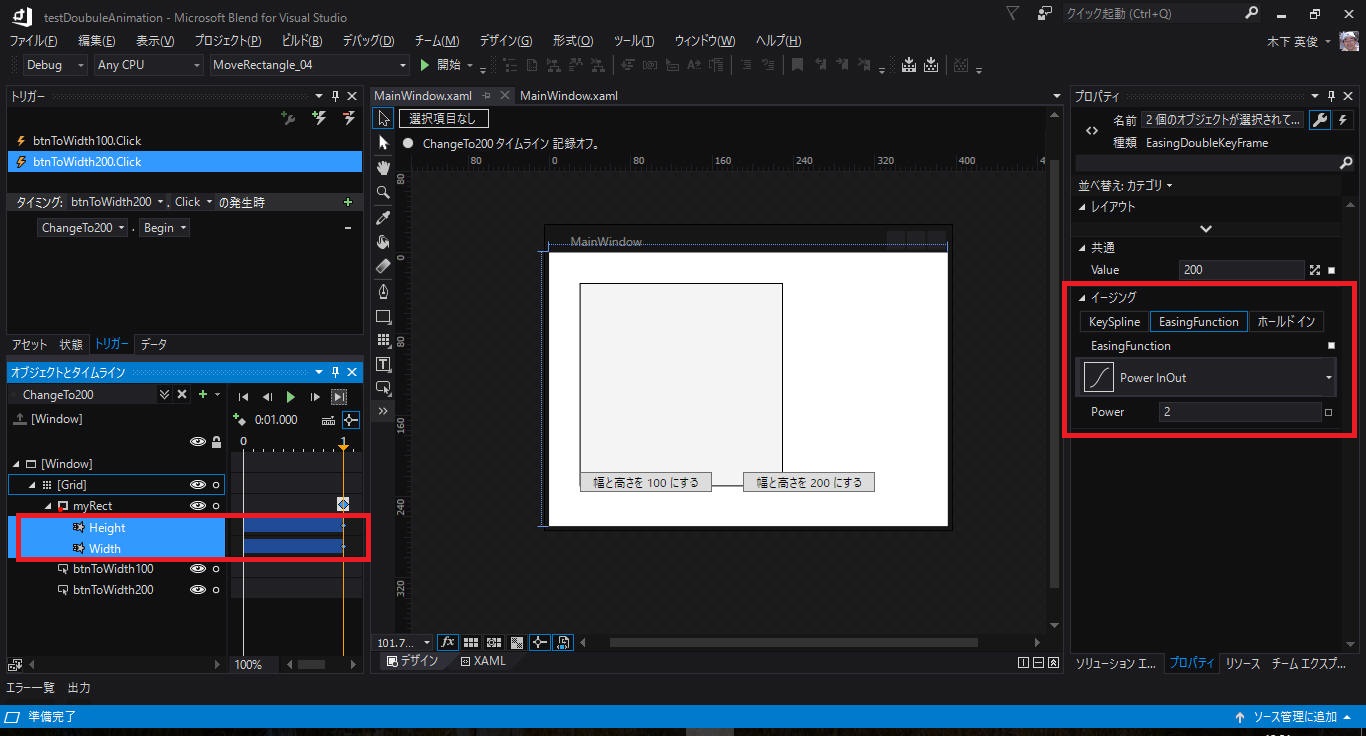The width and height of the screenshot is (1366, 736).
Task: Toggle lock circle for [Grid]
Action: point(216,485)
